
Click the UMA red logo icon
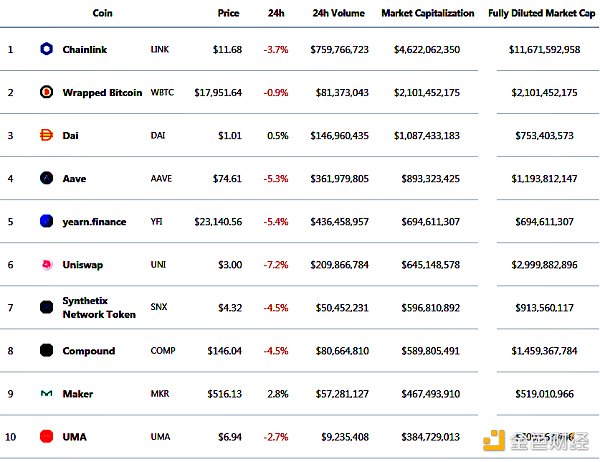46,437
